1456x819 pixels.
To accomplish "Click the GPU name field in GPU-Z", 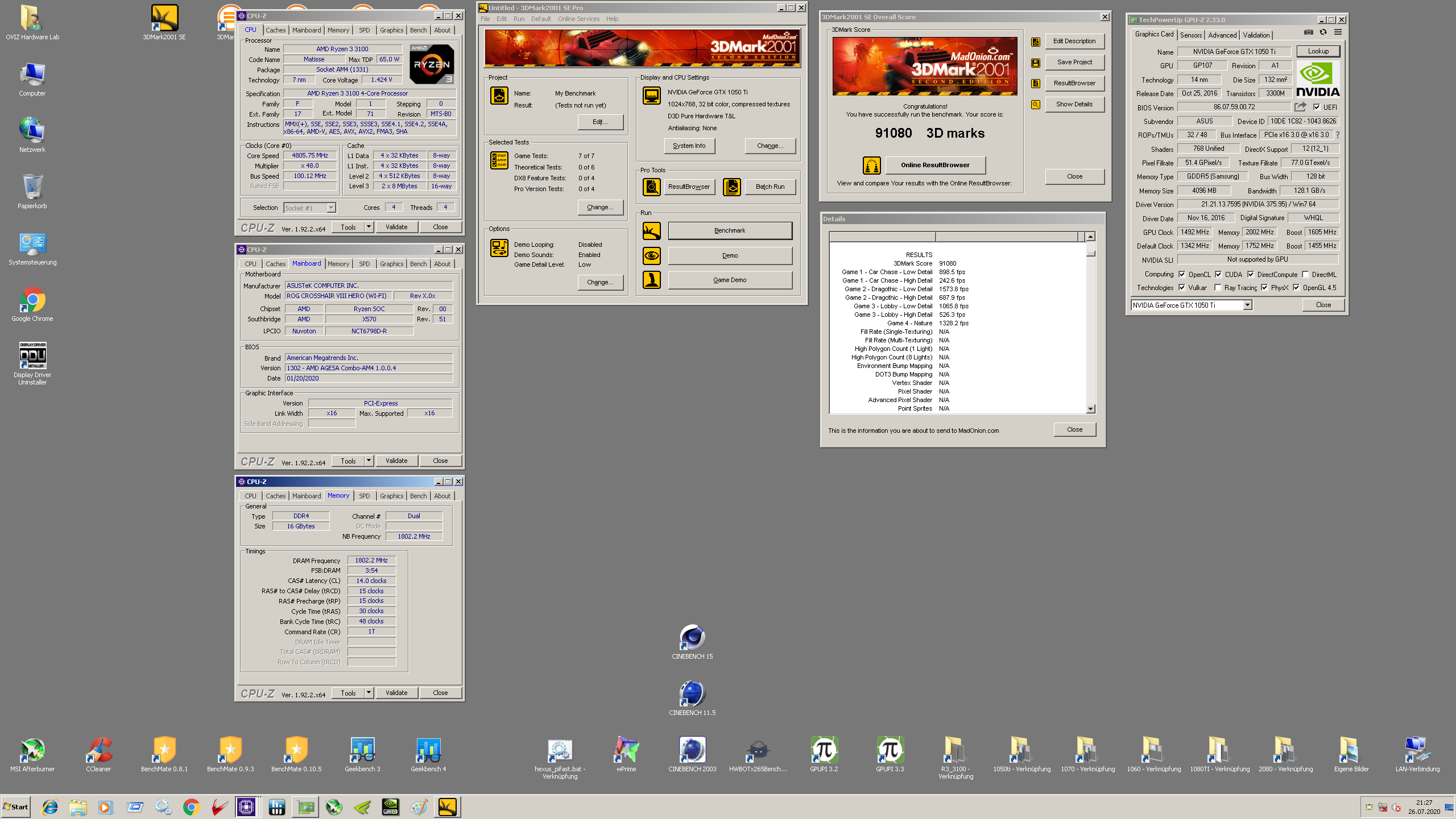I will tap(1234, 52).
